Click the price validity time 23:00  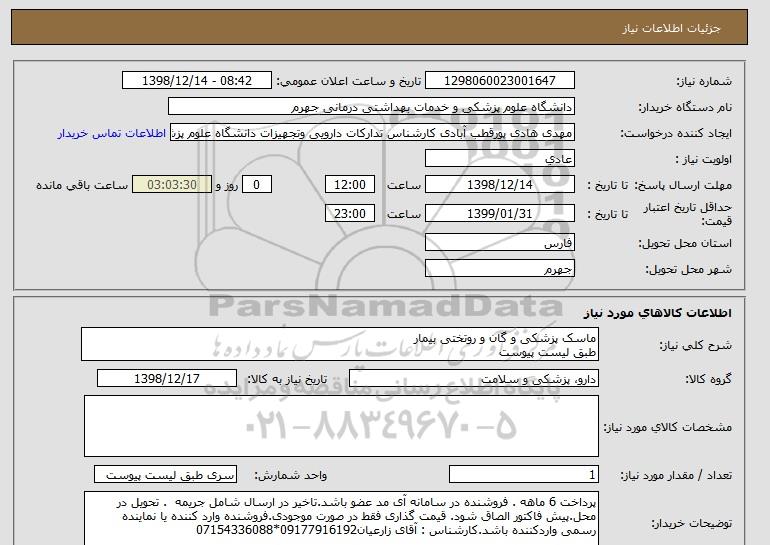[350, 214]
